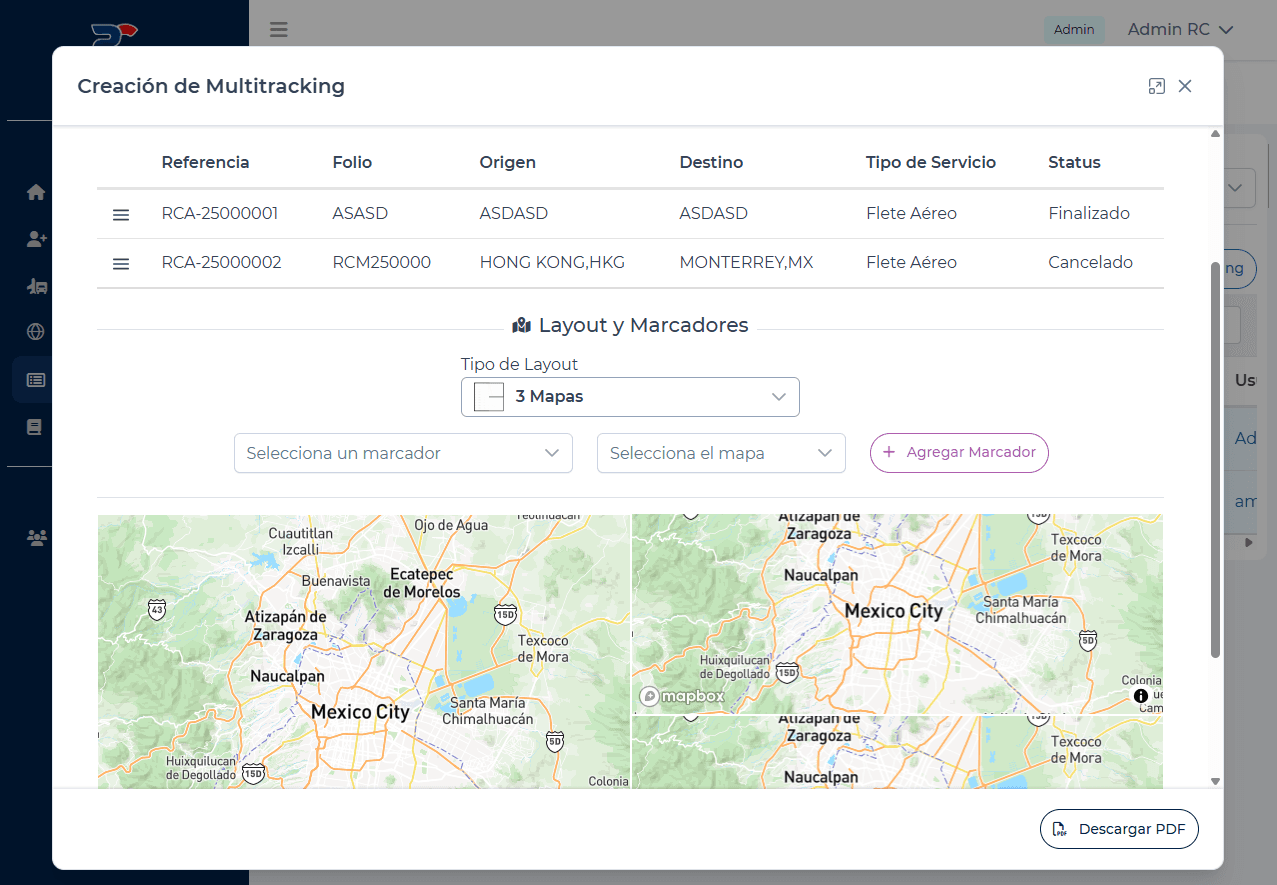This screenshot has width=1277, height=885.
Task: Click the add-user icon in the sidebar
Action: click(x=36, y=239)
